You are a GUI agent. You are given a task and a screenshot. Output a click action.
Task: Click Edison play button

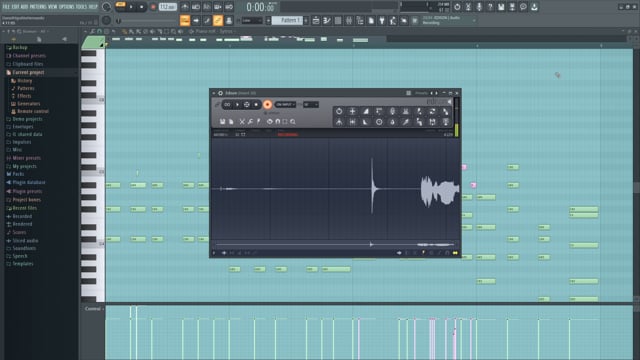(237, 105)
